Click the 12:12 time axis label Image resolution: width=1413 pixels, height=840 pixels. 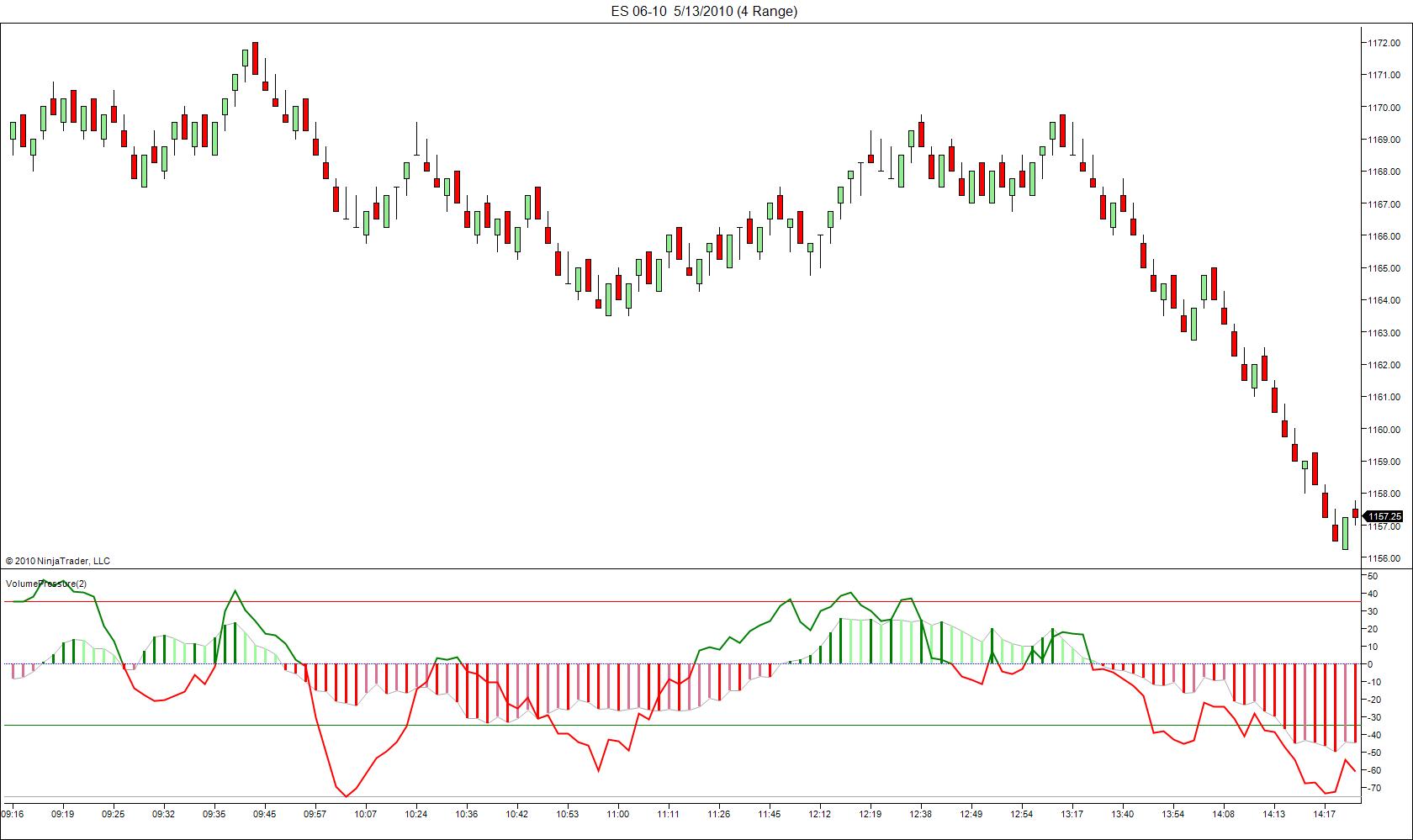coord(820,814)
